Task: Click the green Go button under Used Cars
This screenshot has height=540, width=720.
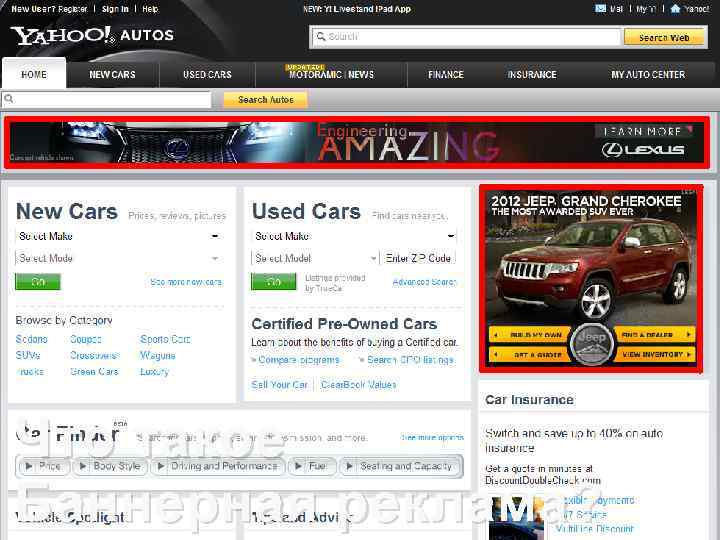Action: point(274,281)
